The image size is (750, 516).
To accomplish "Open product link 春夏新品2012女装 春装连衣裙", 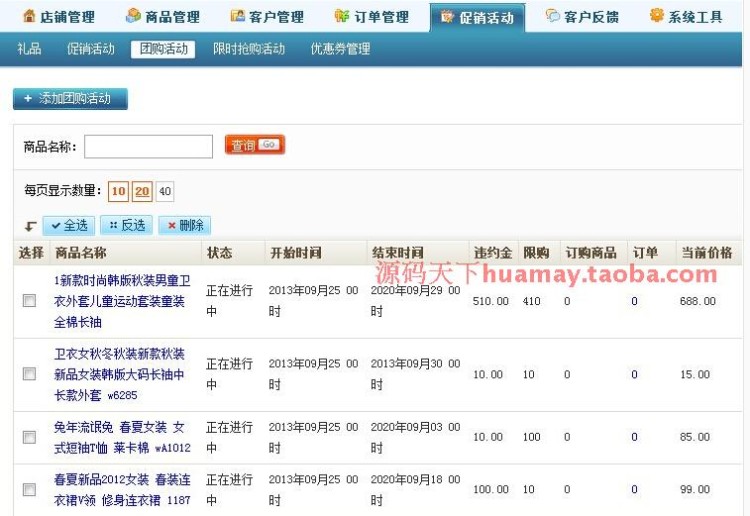I will [x=122, y=490].
